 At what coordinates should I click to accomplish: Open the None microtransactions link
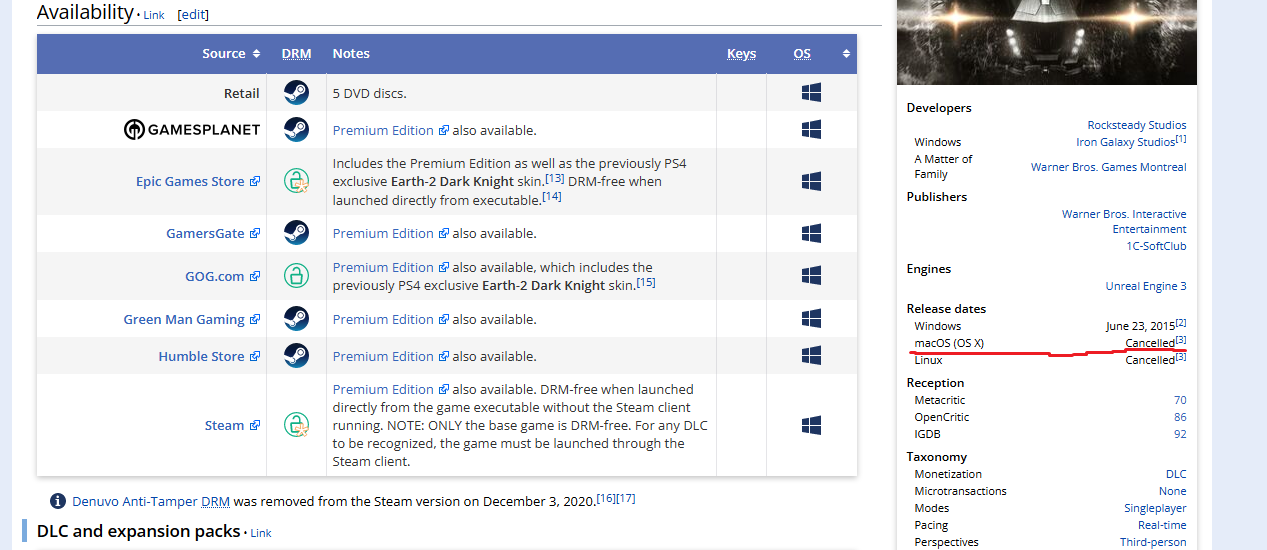(x=1173, y=491)
